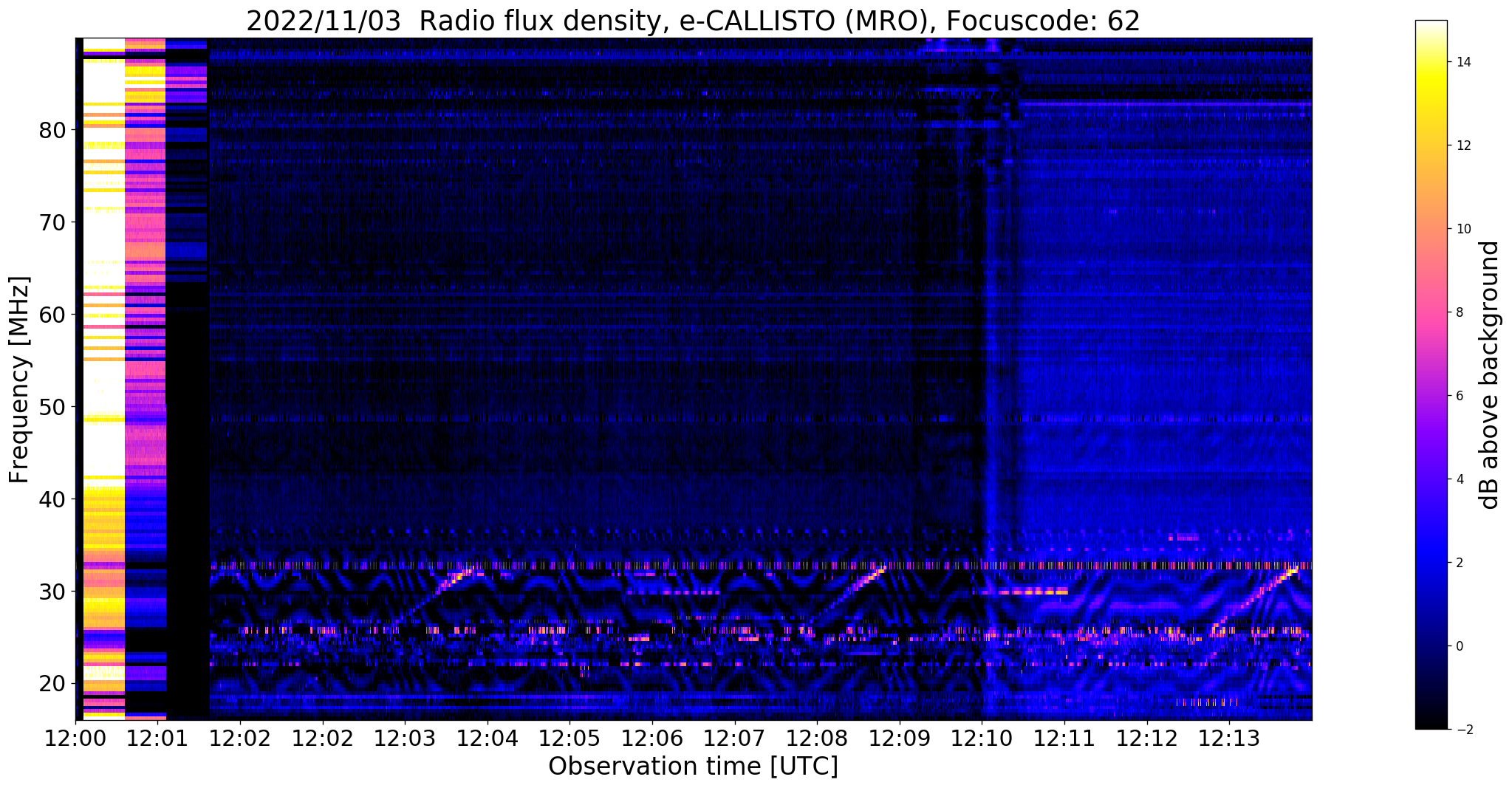Screen dimensions: 1512x788
Task: Click the 12:00 time tick label
Action: pyautogui.click(x=75, y=738)
